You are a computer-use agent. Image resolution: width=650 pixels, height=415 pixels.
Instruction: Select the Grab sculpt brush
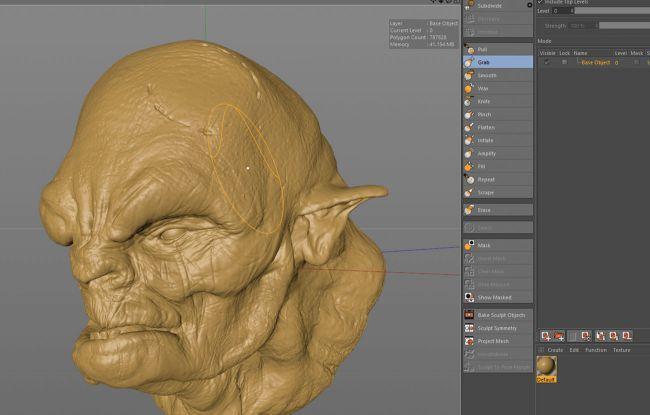coord(497,62)
